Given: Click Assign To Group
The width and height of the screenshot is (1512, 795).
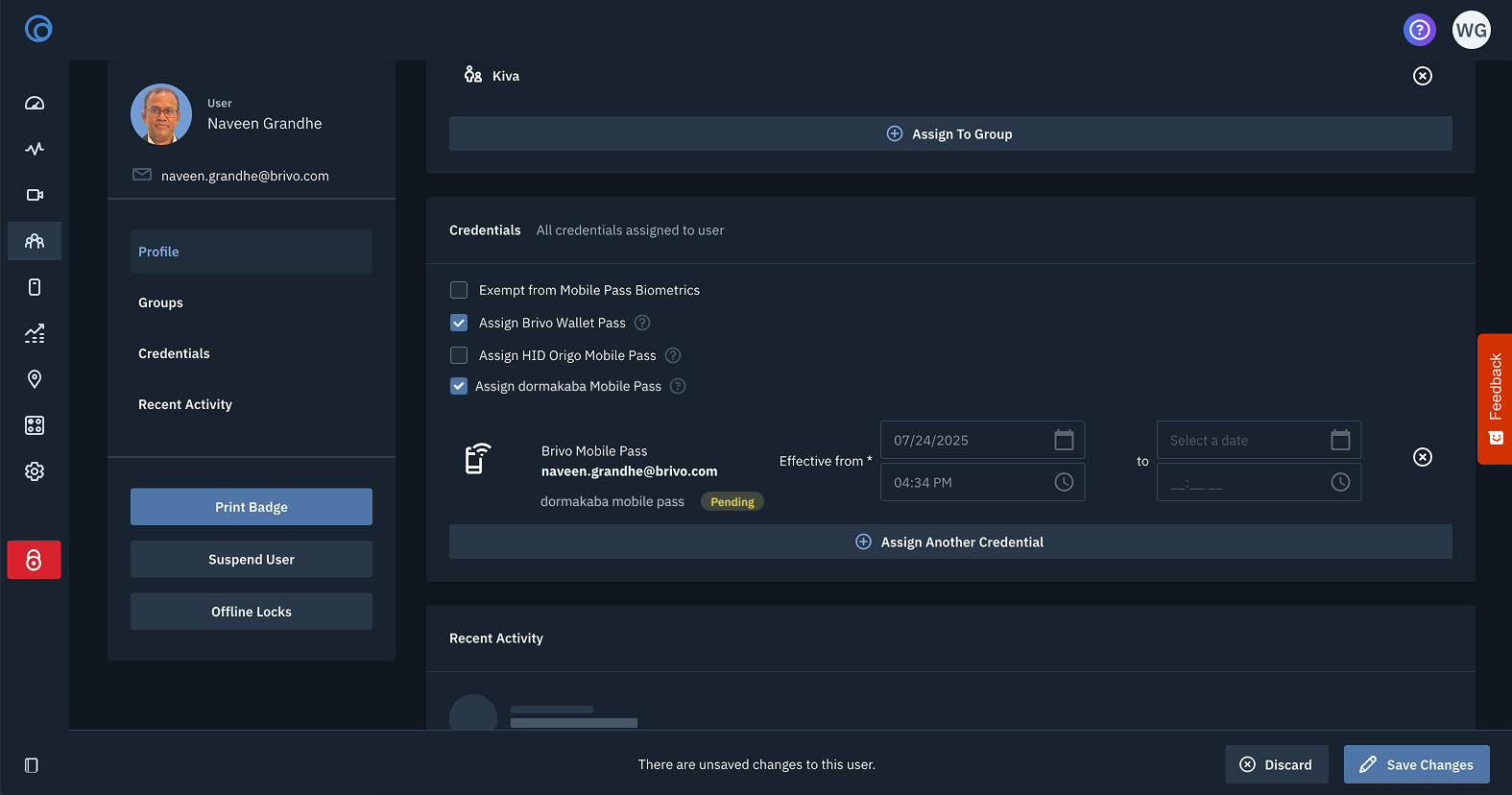Looking at the screenshot, I should [x=950, y=134].
